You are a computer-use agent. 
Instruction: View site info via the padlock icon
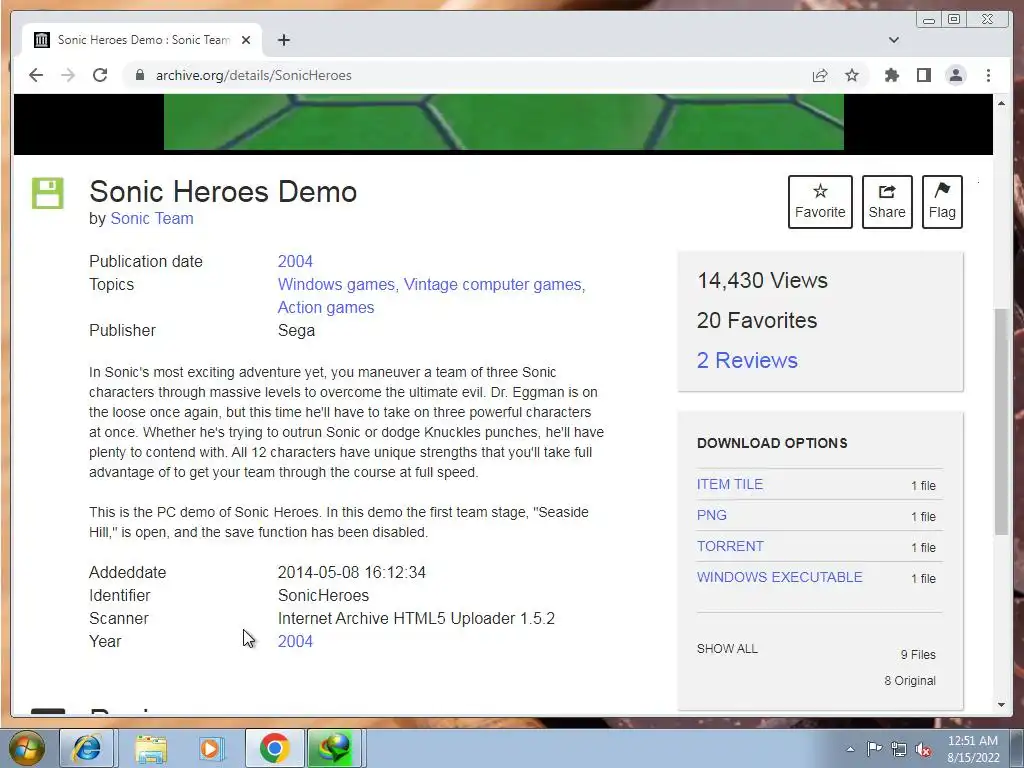(x=139, y=75)
